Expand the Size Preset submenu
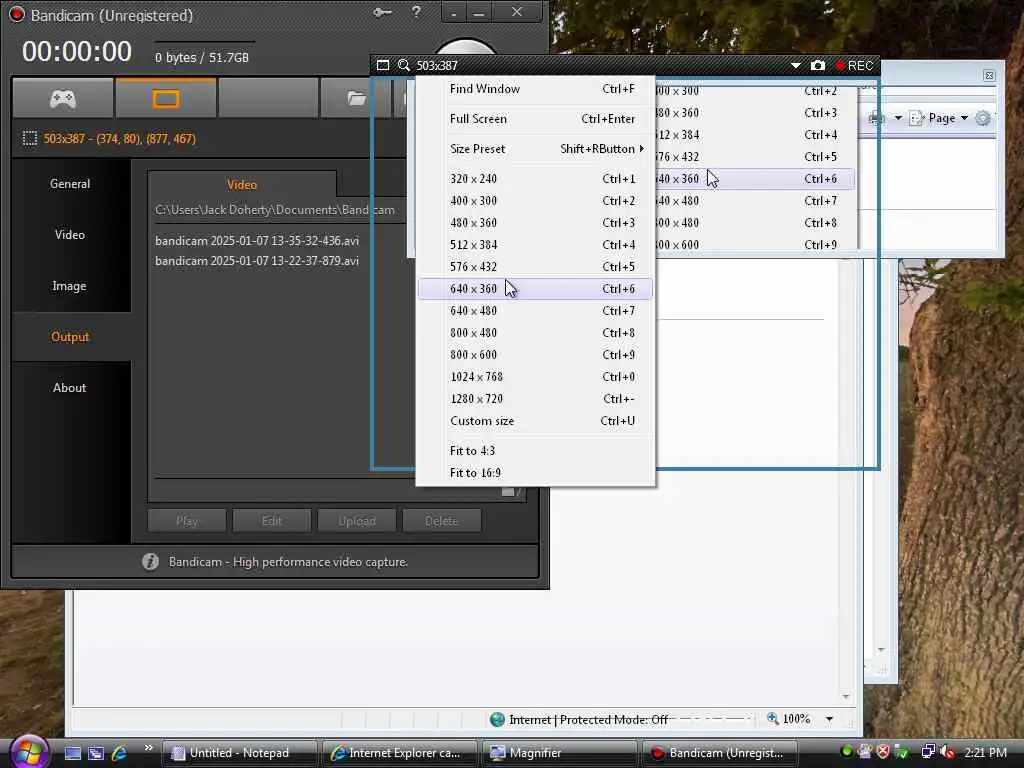The width and height of the screenshot is (1024, 768). 535,149
